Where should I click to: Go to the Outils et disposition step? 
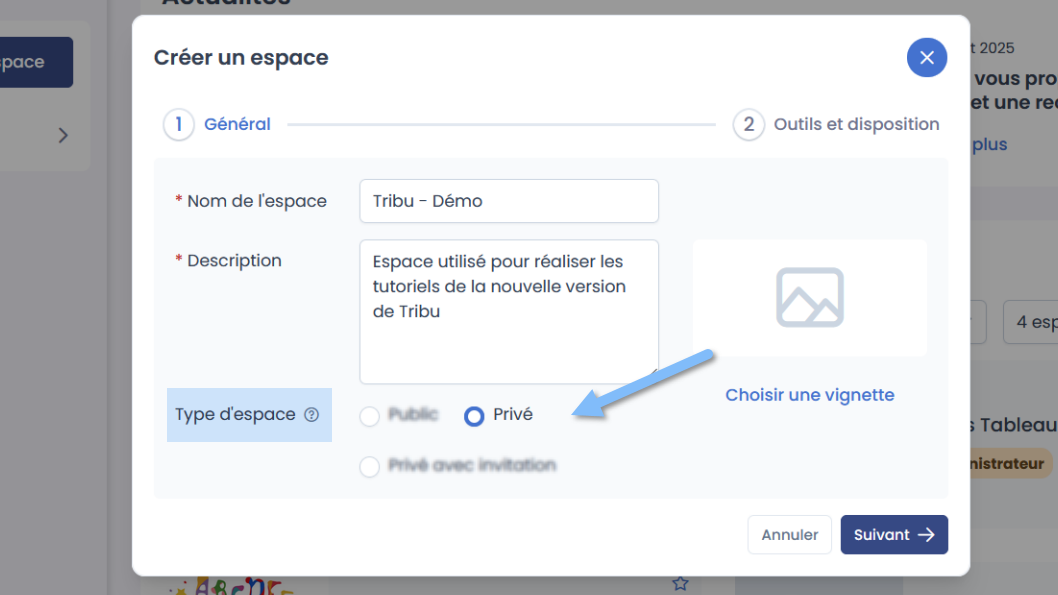(x=836, y=124)
